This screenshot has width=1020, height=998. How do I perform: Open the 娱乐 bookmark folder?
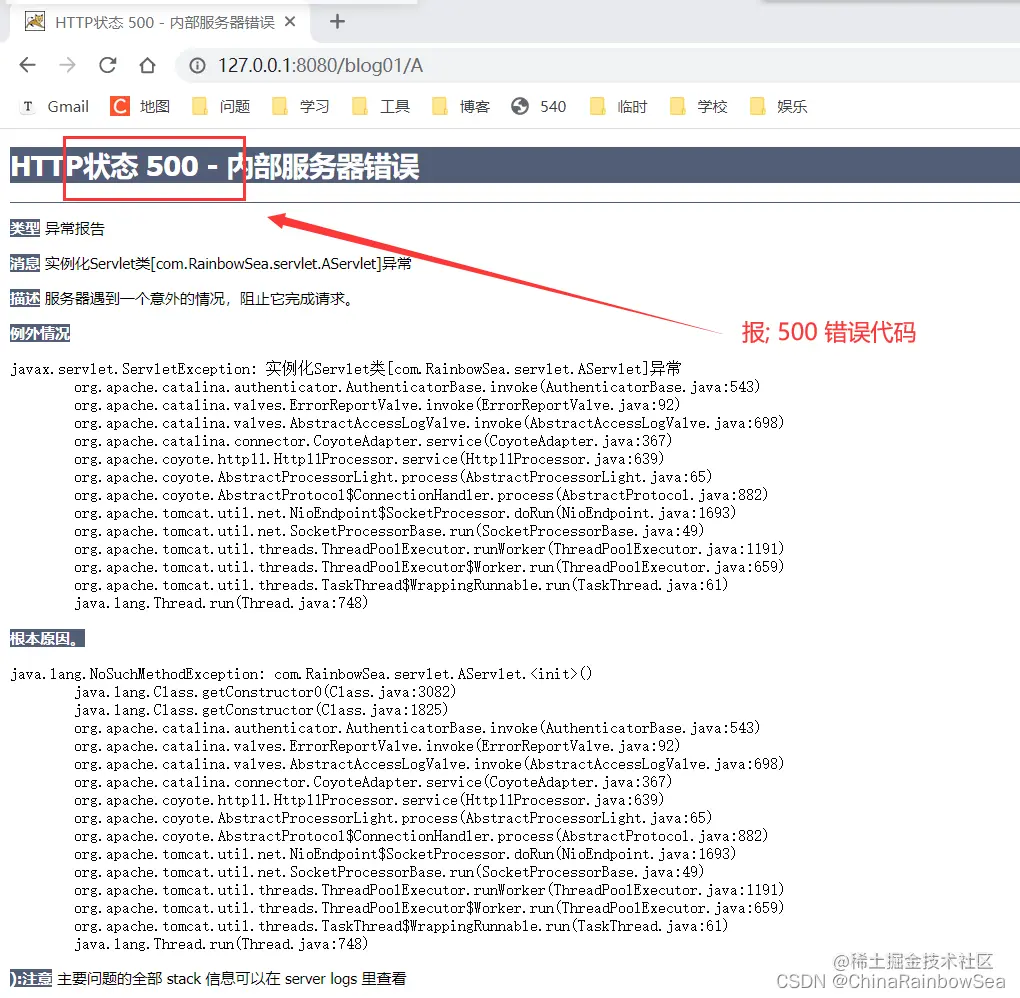click(x=779, y=106)
